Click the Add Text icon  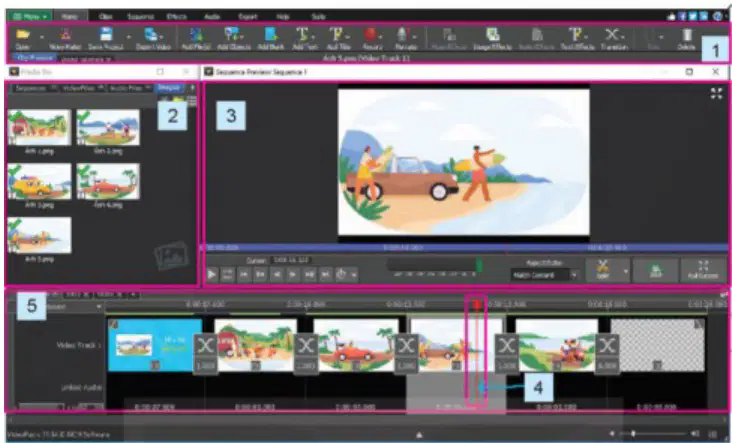[303, 35]
